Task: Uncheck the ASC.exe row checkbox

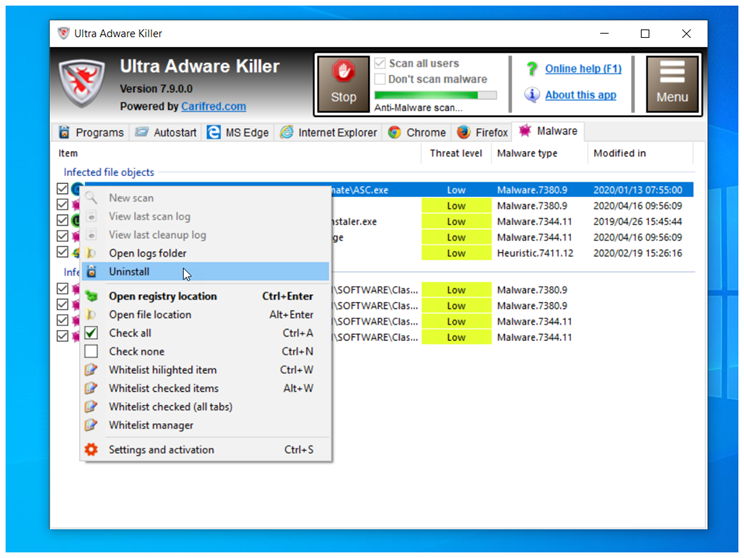Action: click(x=62, y=189)
